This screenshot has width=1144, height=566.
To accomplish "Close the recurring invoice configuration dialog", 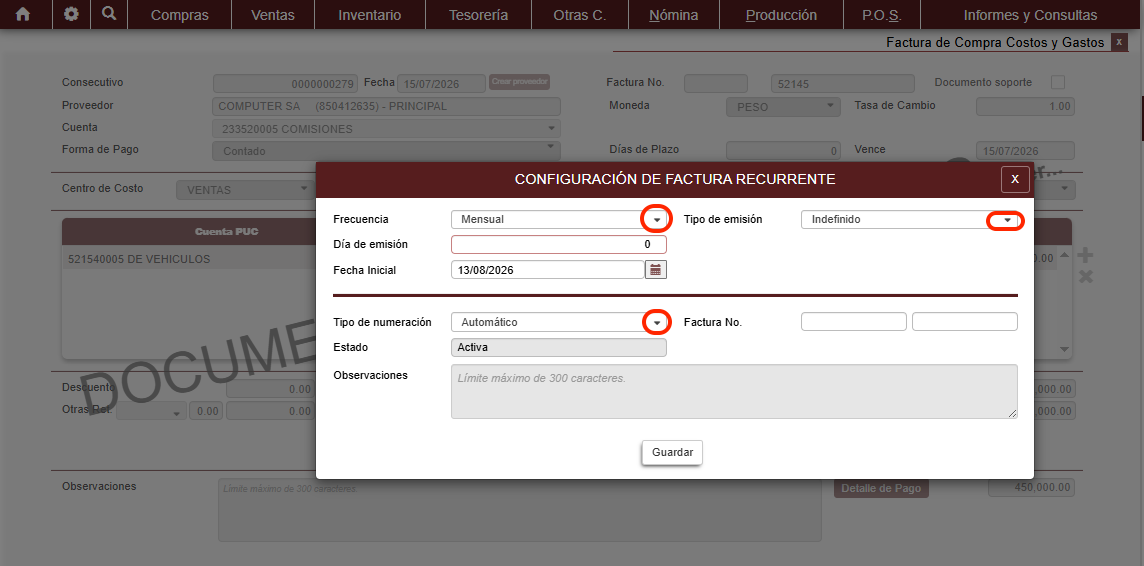I will 1015,179.
